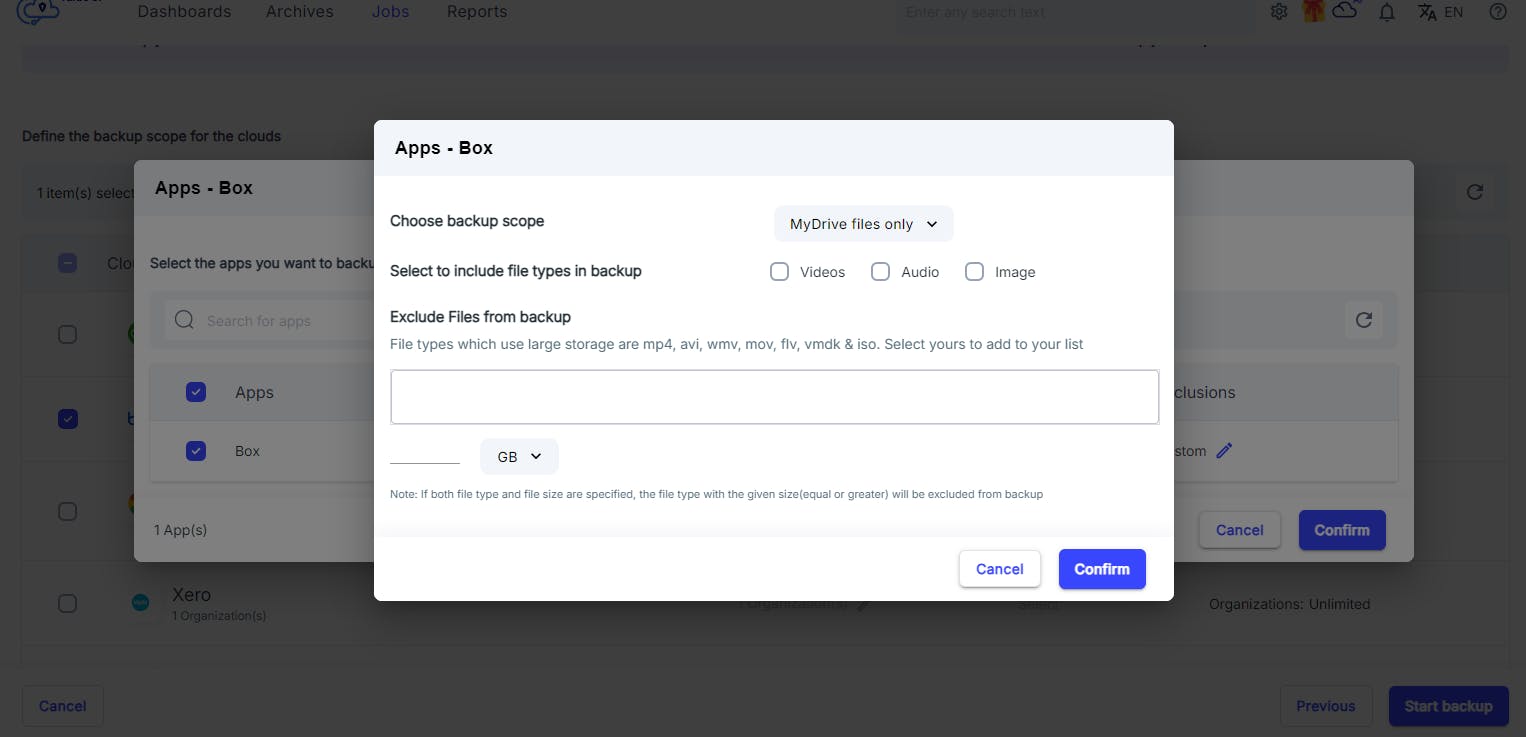Go to the Dashboards tab

(184, 12)
